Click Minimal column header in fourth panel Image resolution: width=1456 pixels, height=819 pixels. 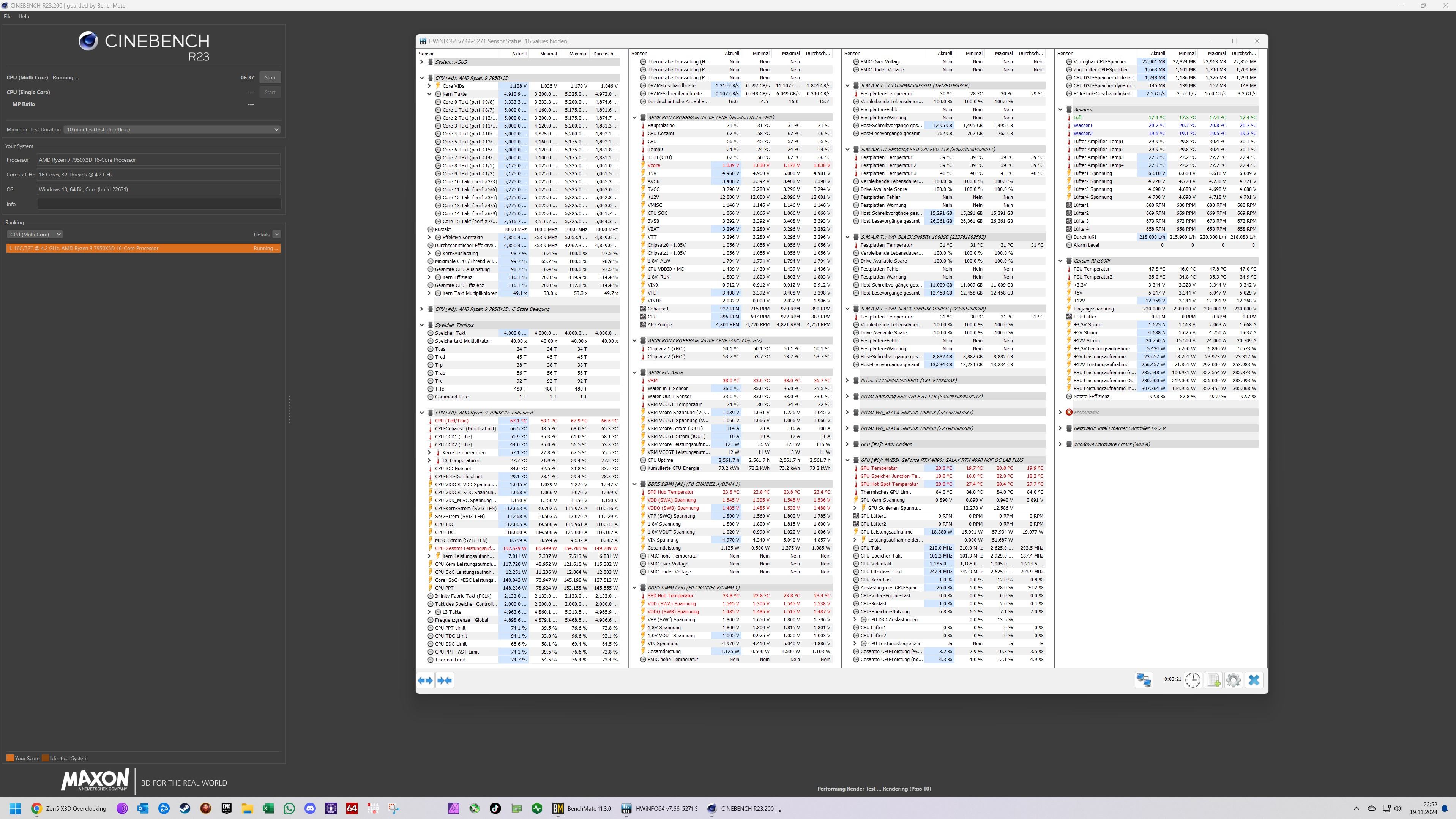[x=1182, y=54]
